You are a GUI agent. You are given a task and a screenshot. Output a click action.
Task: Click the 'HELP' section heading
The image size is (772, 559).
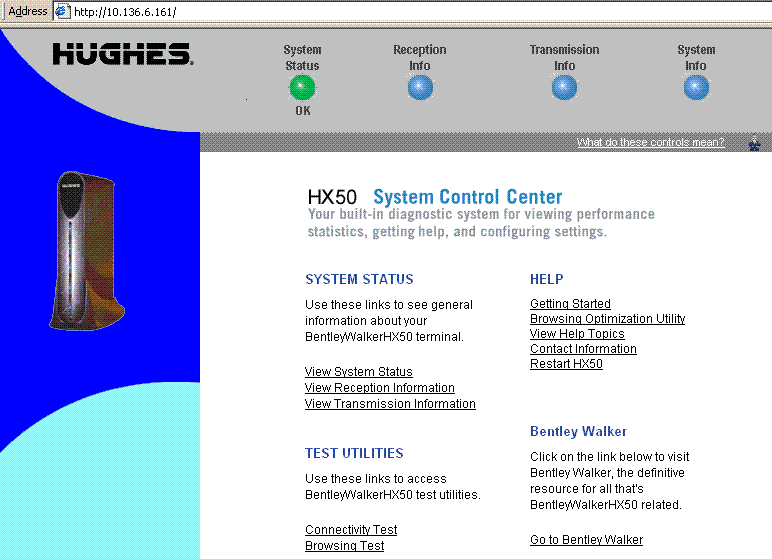coord(547,279)
